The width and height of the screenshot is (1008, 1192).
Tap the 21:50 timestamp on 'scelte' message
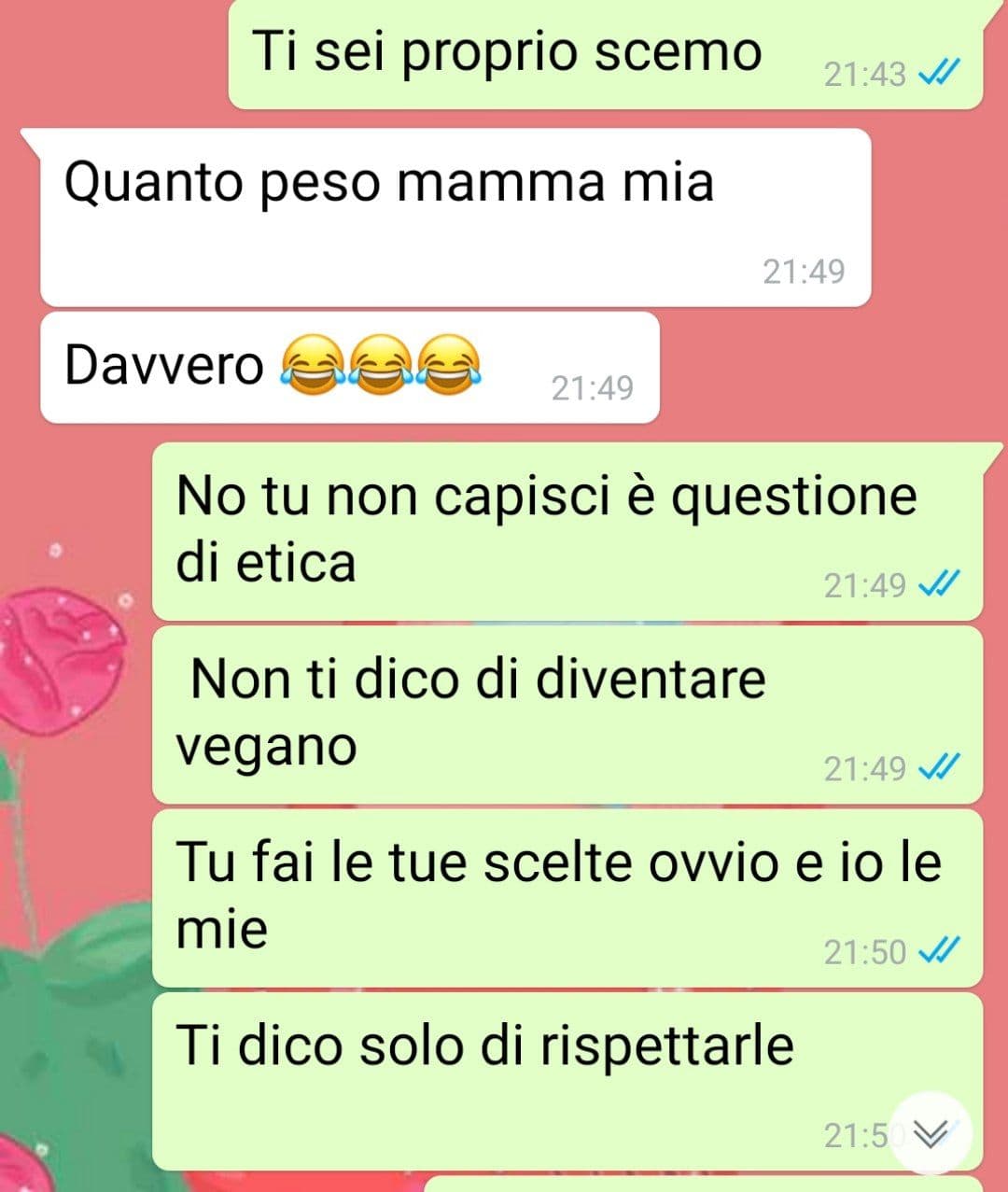[864, 952]
